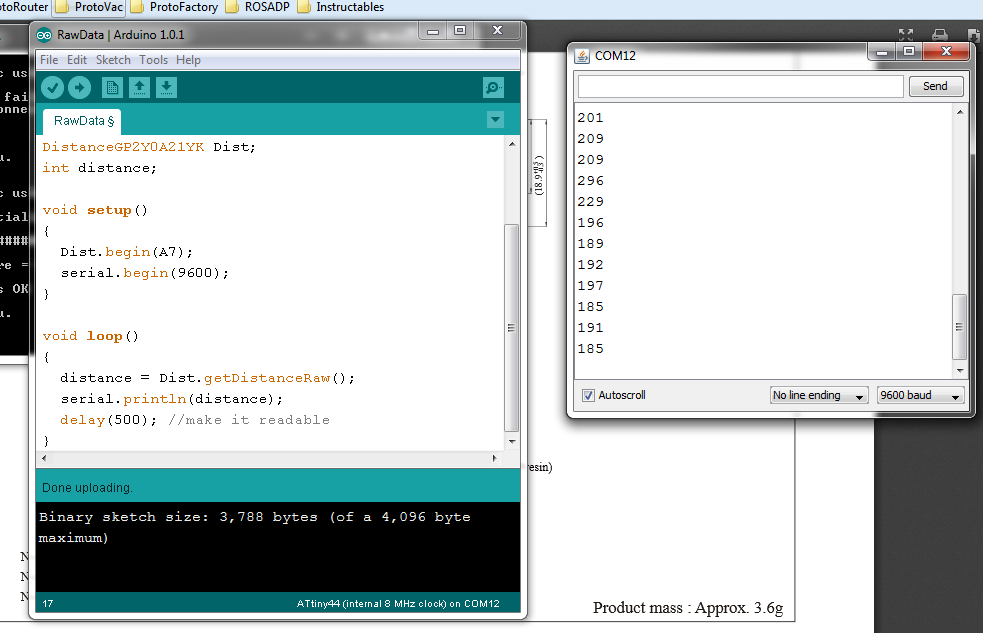Open the No line ending dropdown
Image resolution: width=983 pixels, height=633 pixels.
[819, 395]
